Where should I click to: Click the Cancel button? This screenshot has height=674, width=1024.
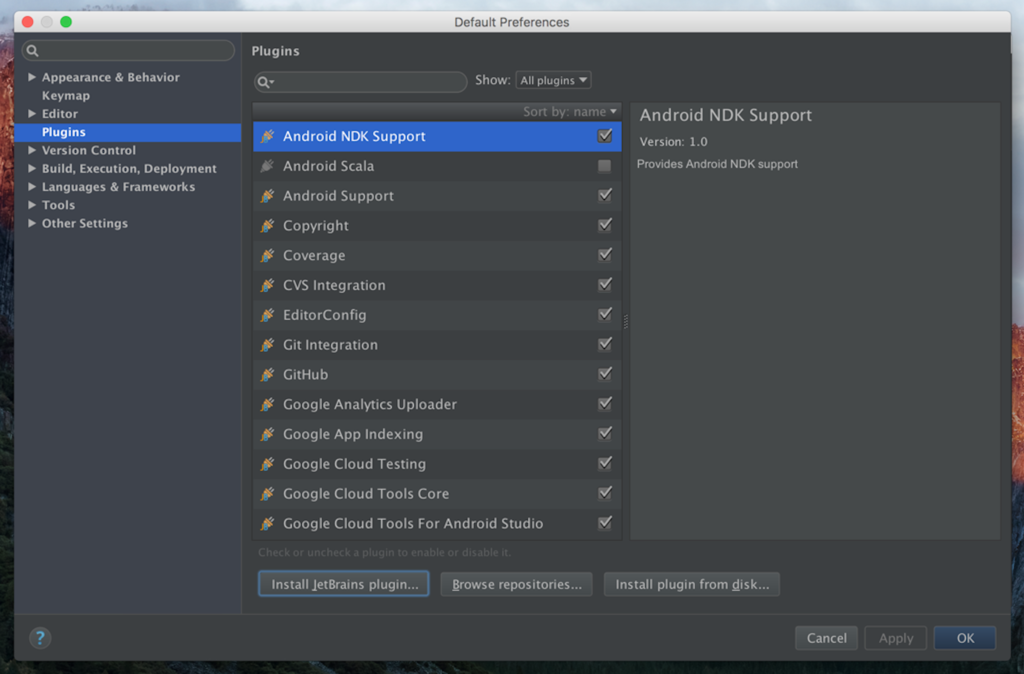click(826, 638)
